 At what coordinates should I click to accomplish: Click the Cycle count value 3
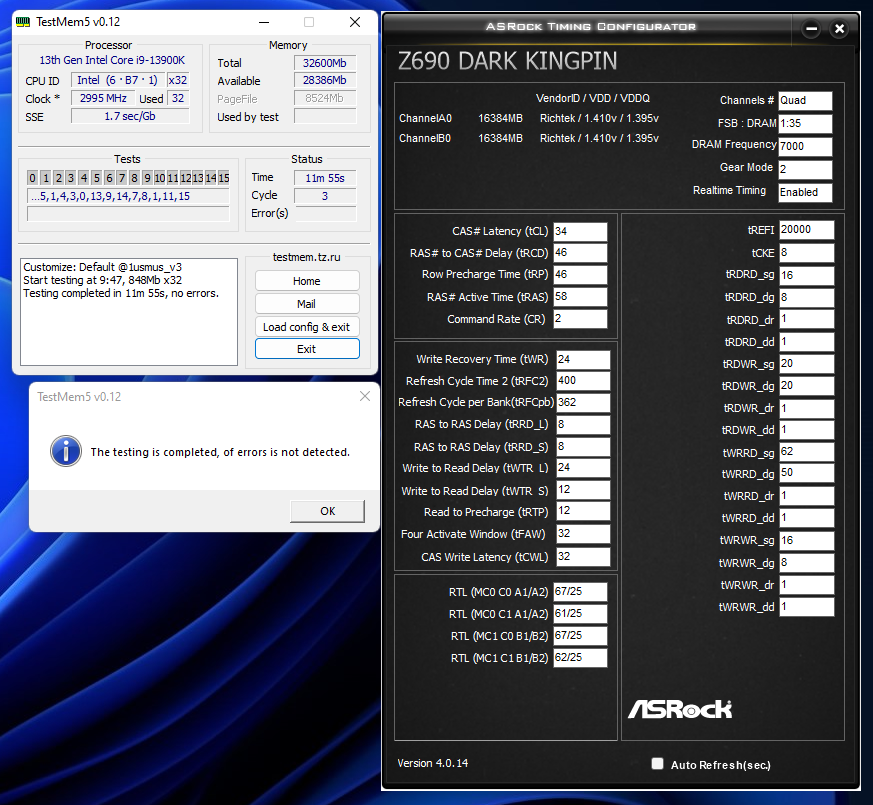[325, 196]
